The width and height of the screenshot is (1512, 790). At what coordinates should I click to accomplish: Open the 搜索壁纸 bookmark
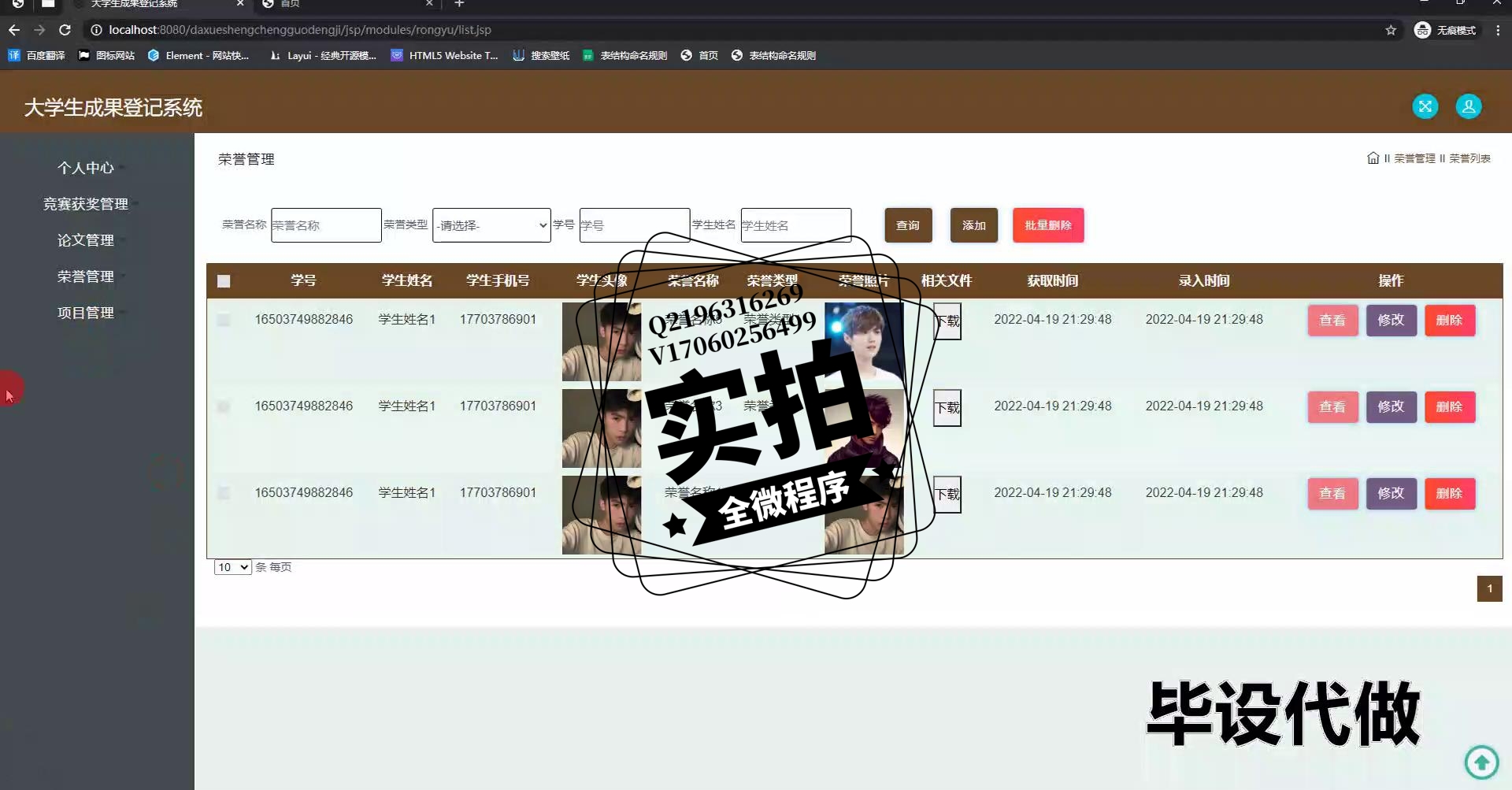(x=541, y=55)
